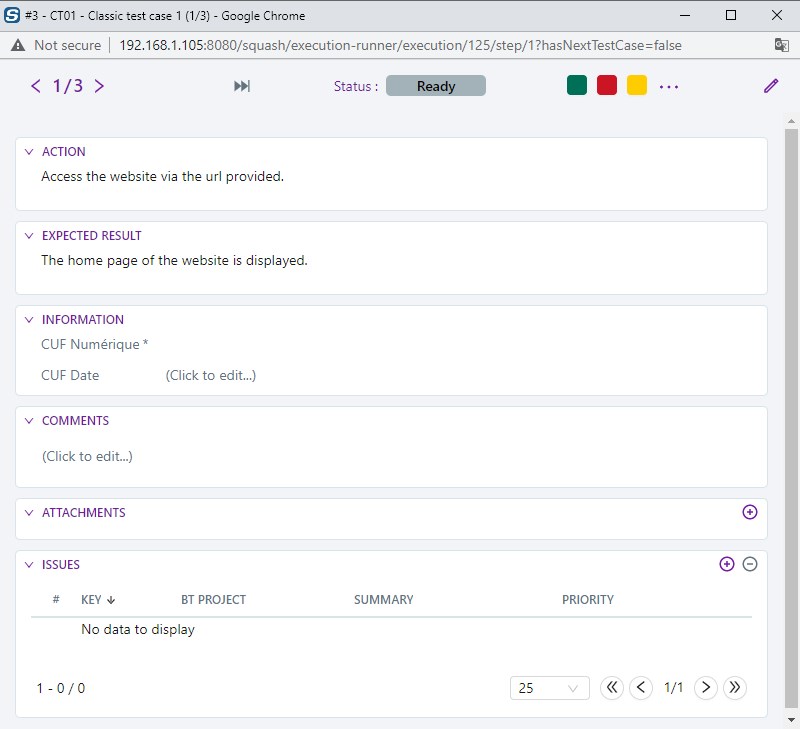
Task: Jump to last page of issues
Action: click(736, 688)
